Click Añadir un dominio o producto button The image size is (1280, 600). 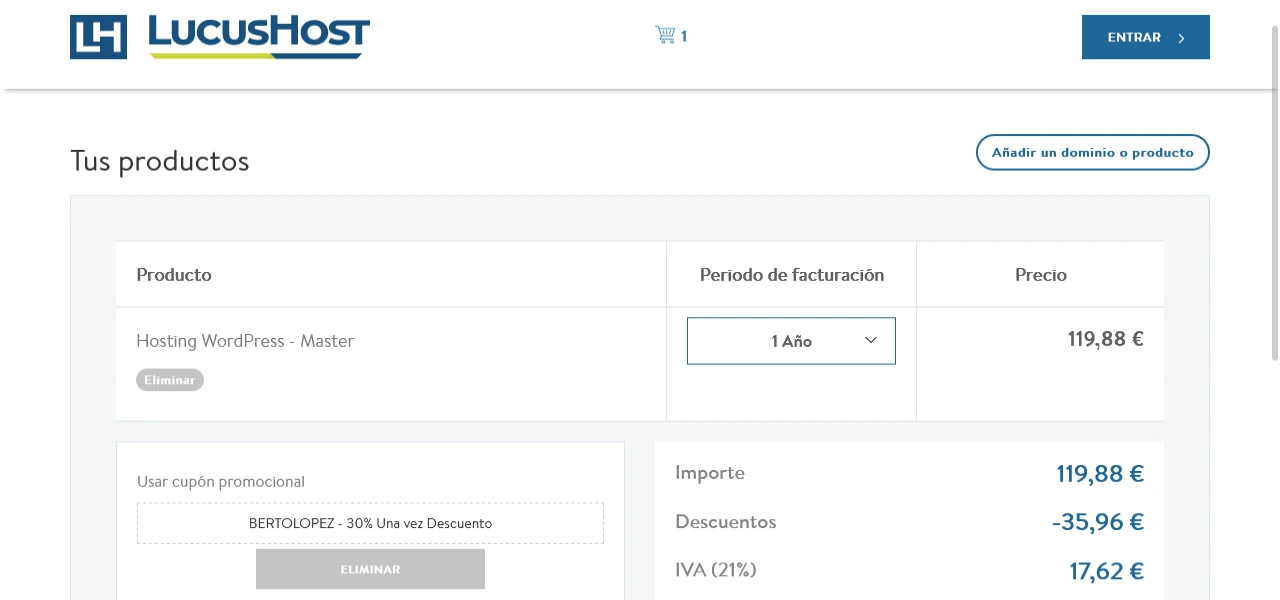[1093, 153]
